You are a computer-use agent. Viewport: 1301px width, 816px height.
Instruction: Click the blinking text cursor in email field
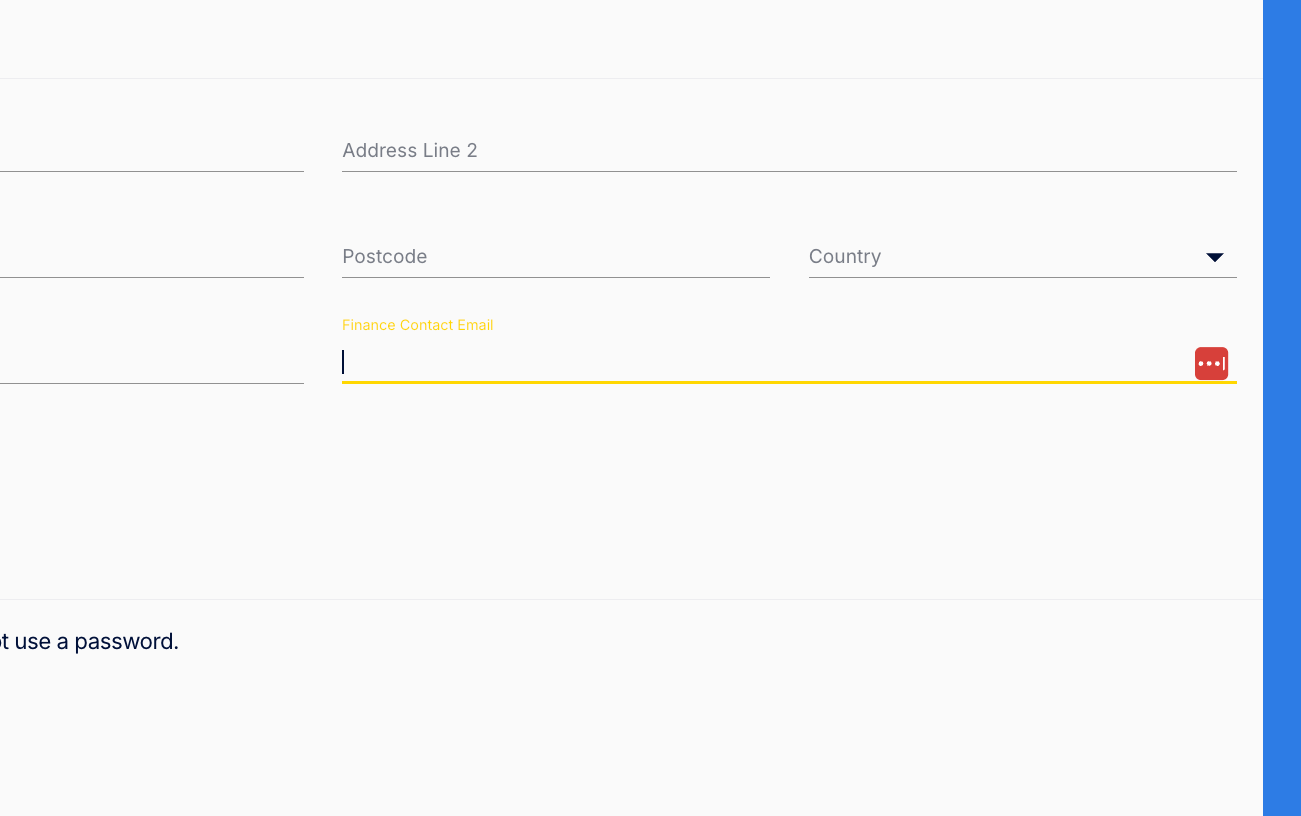(343, 362)
